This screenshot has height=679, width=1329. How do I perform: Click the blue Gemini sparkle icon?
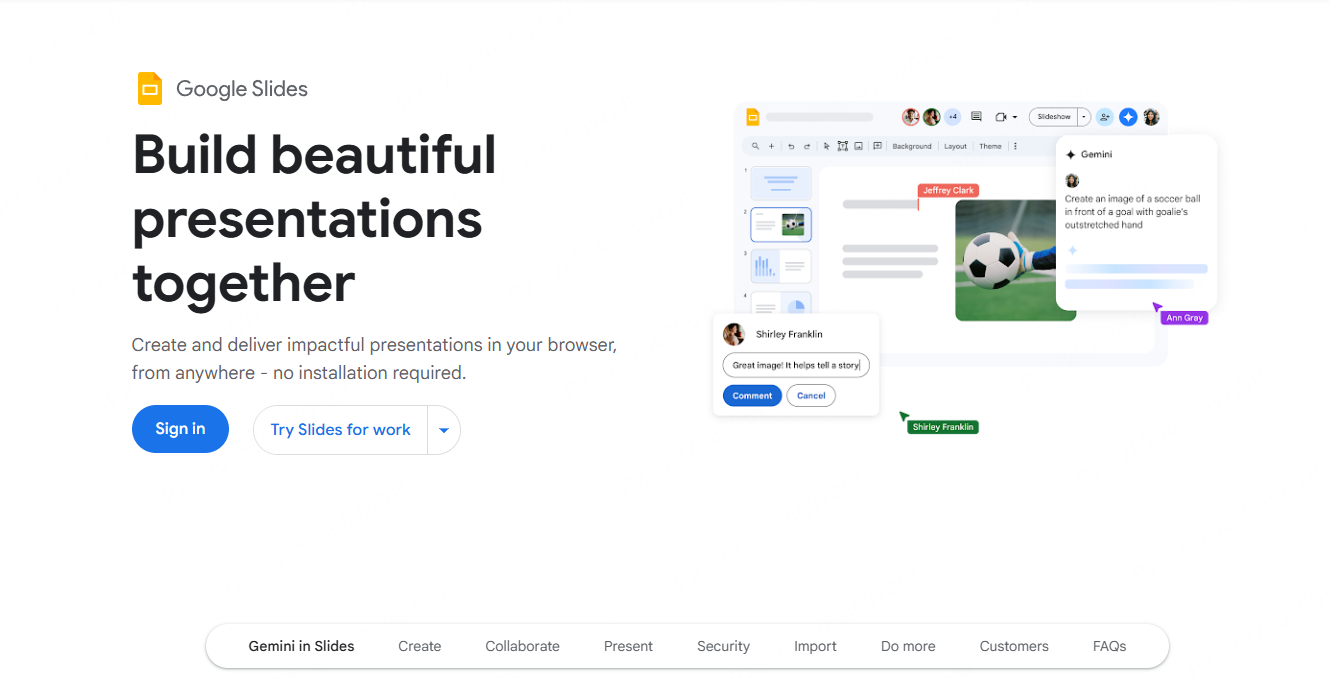[x=1128, y=117]
